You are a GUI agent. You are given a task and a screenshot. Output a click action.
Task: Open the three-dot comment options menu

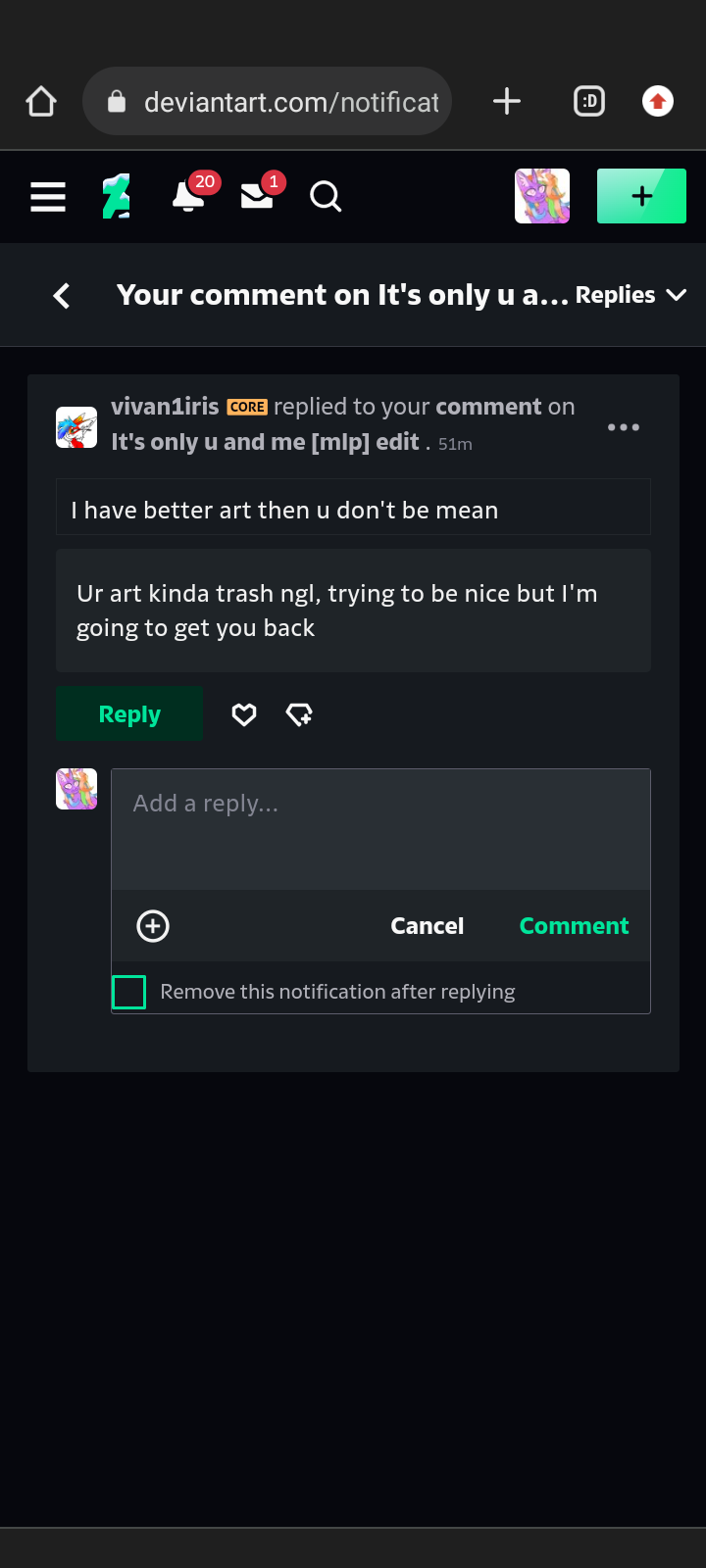624,427
